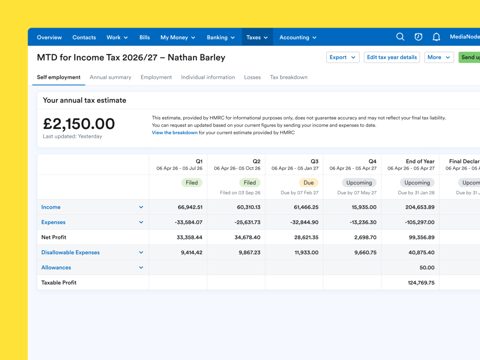Click End of Year allowances 50.00
This screenshot has height=360, width=480.
(x=427, y=268)
